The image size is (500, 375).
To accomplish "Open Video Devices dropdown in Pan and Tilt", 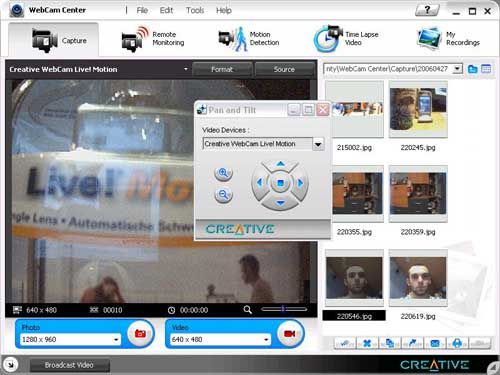I will (x=318, y=144).
